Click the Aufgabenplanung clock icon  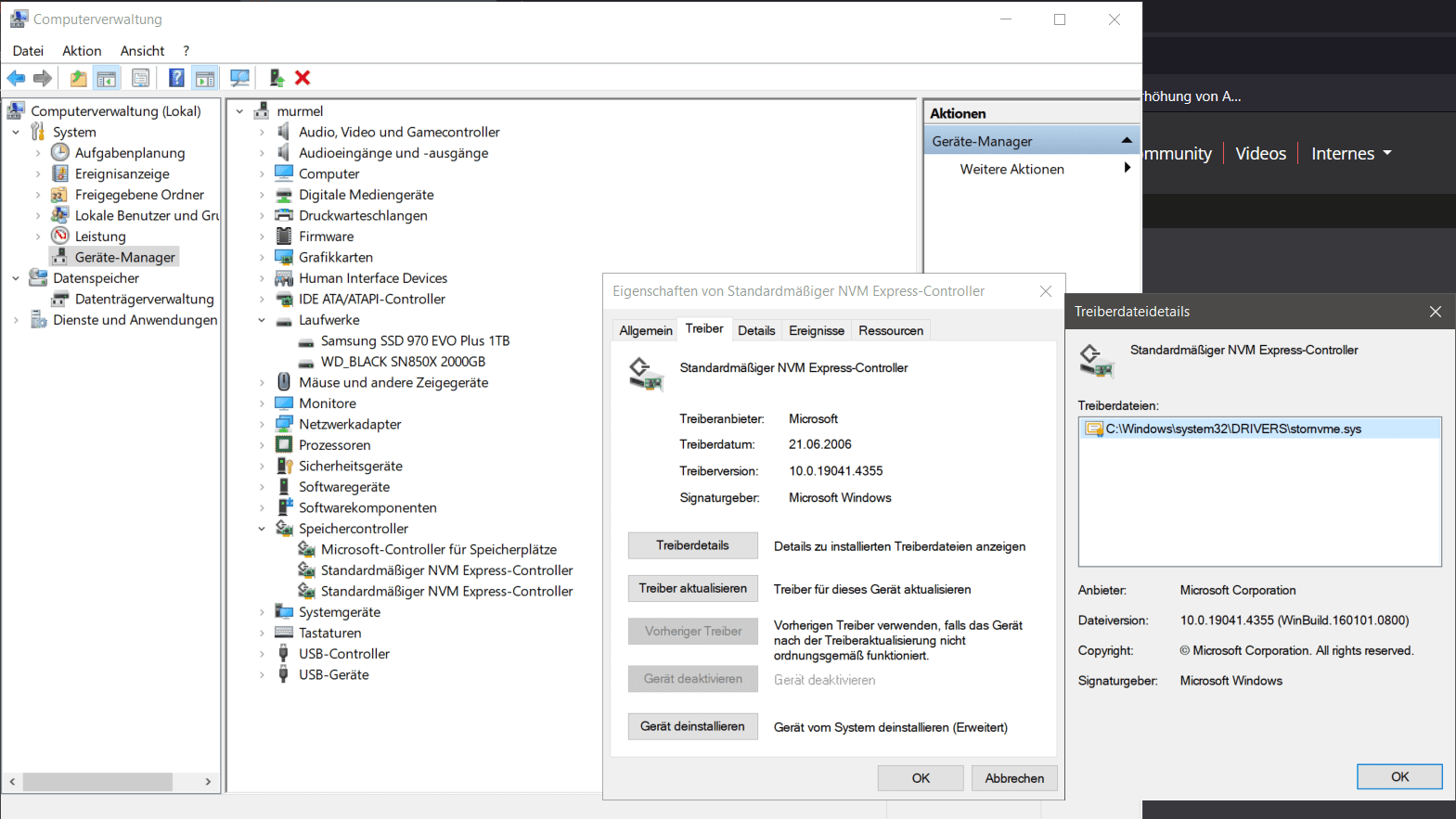coord(60,152)
